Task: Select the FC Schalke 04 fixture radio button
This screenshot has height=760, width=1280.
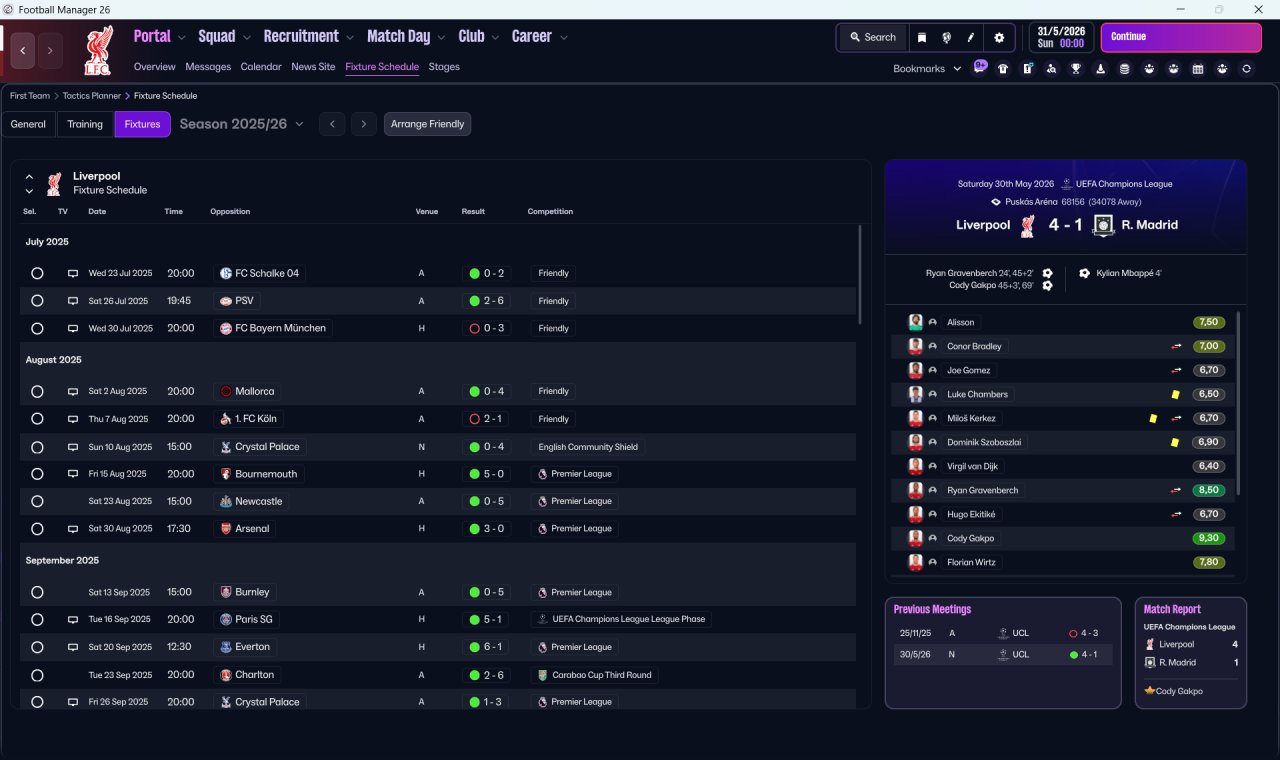Action: [x=37, y=273]
